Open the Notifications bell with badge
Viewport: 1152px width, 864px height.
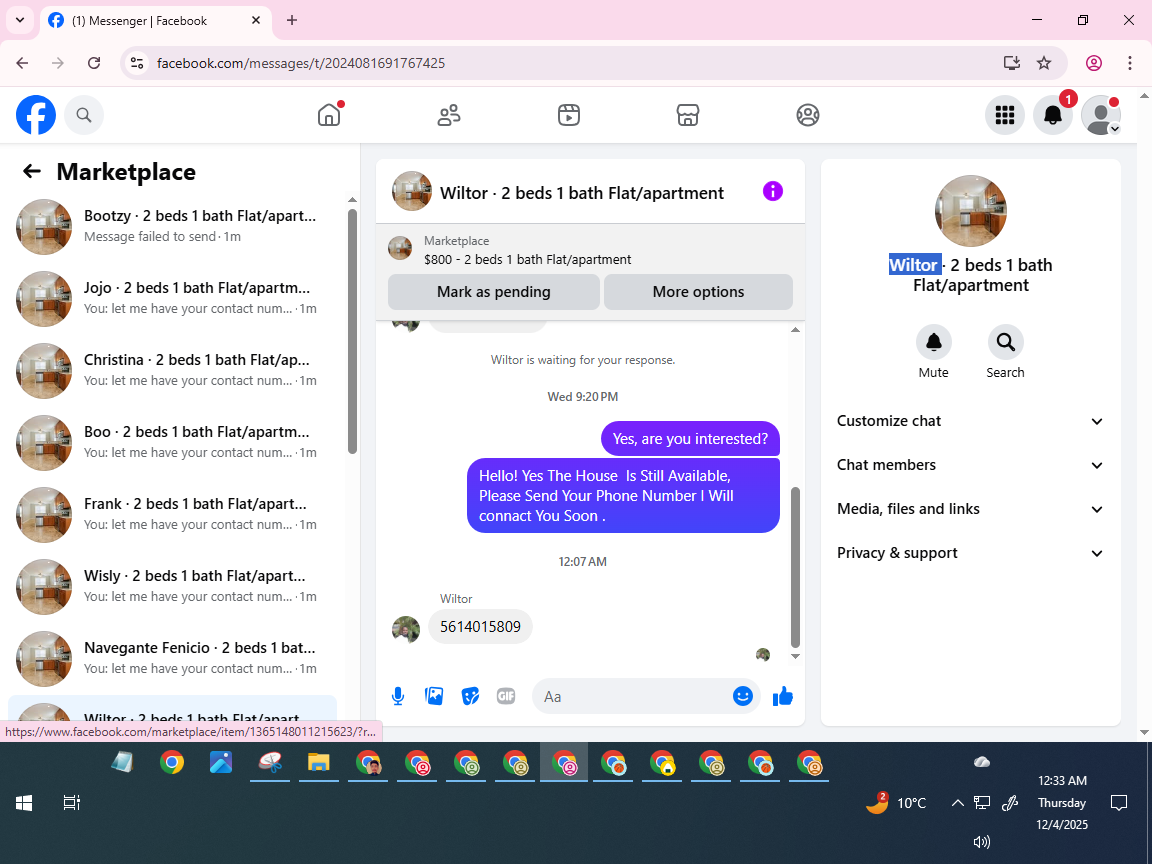pos(1053,115)
